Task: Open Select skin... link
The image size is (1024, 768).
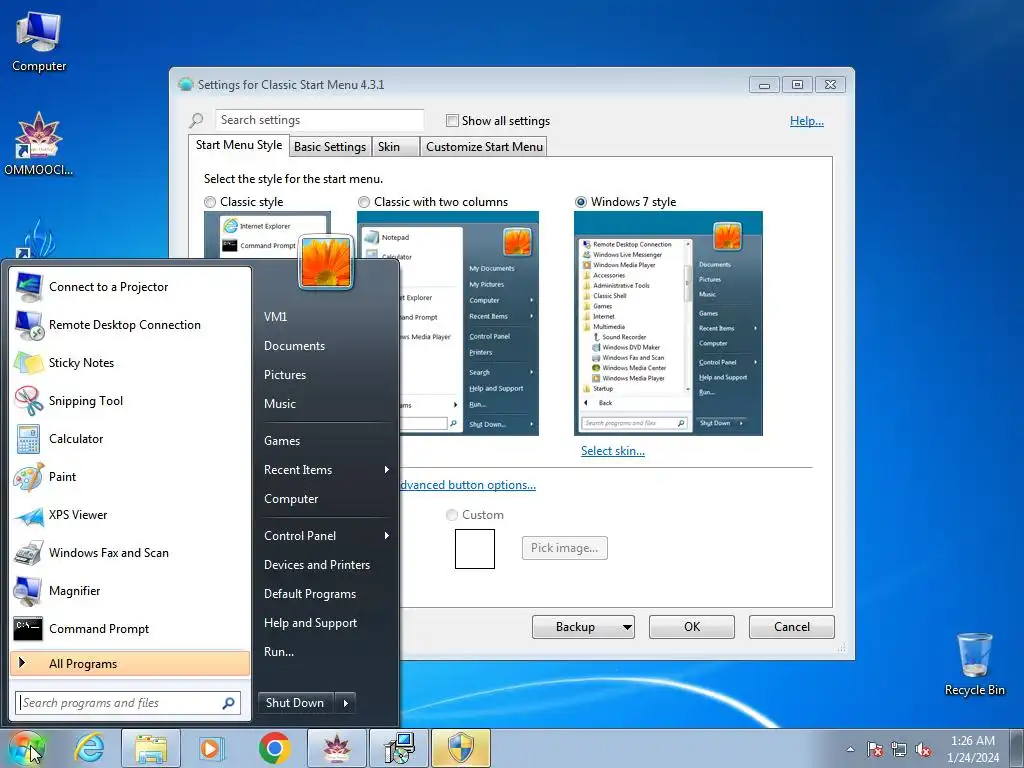Action: click(x=613, y=451)
